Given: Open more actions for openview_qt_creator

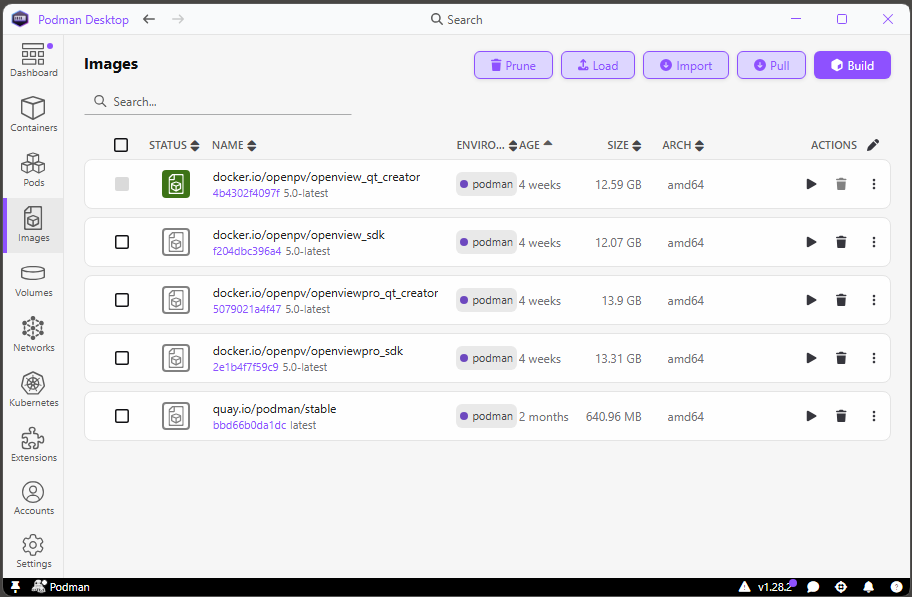Looking at the screenshot, I should coord(874,184).
